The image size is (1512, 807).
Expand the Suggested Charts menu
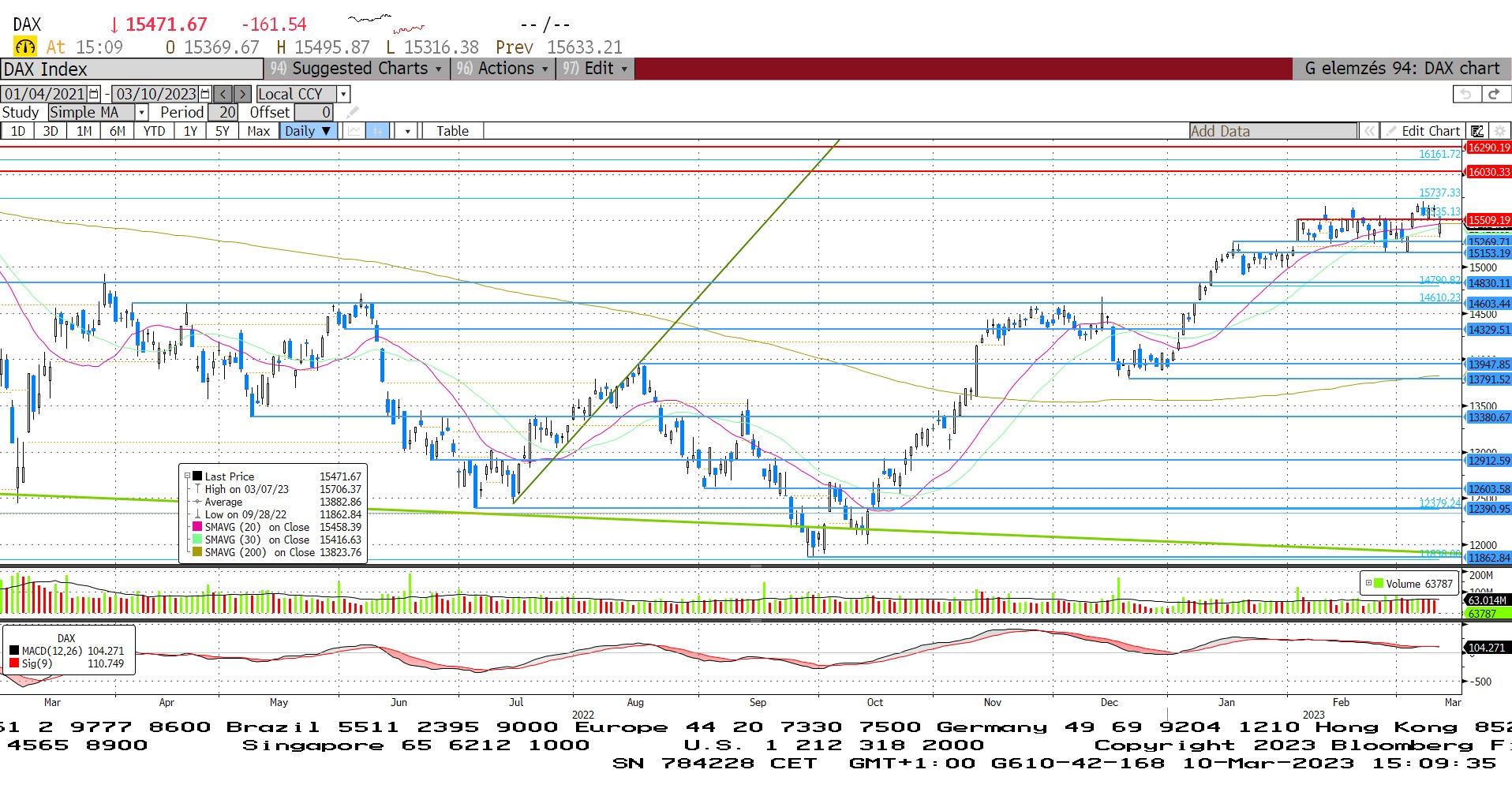point(355,69)
